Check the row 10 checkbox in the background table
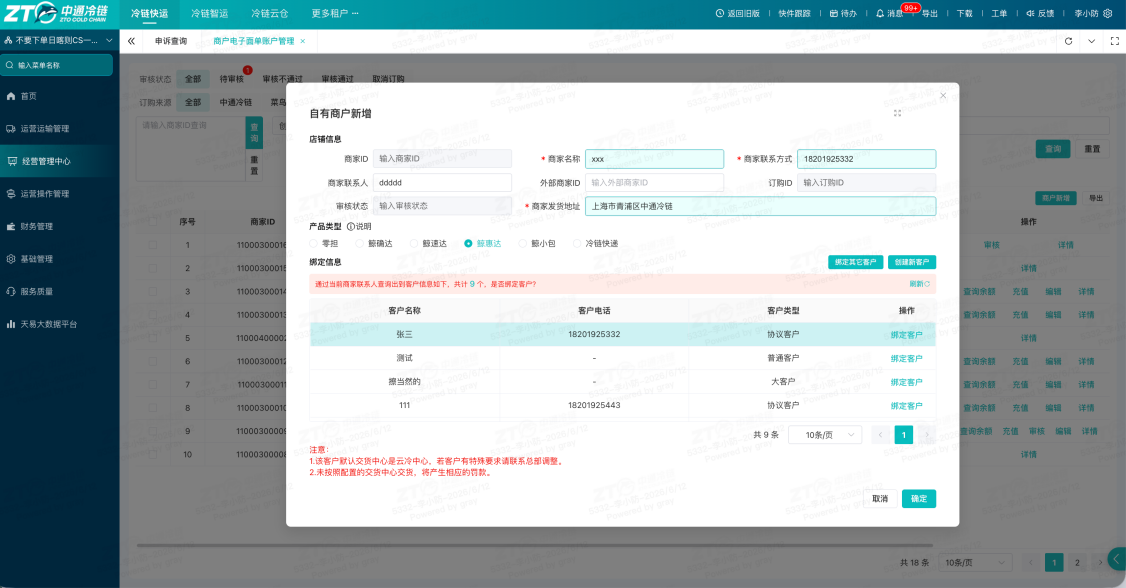This screenshot has height=588, width=1126. tap(152, 454)
